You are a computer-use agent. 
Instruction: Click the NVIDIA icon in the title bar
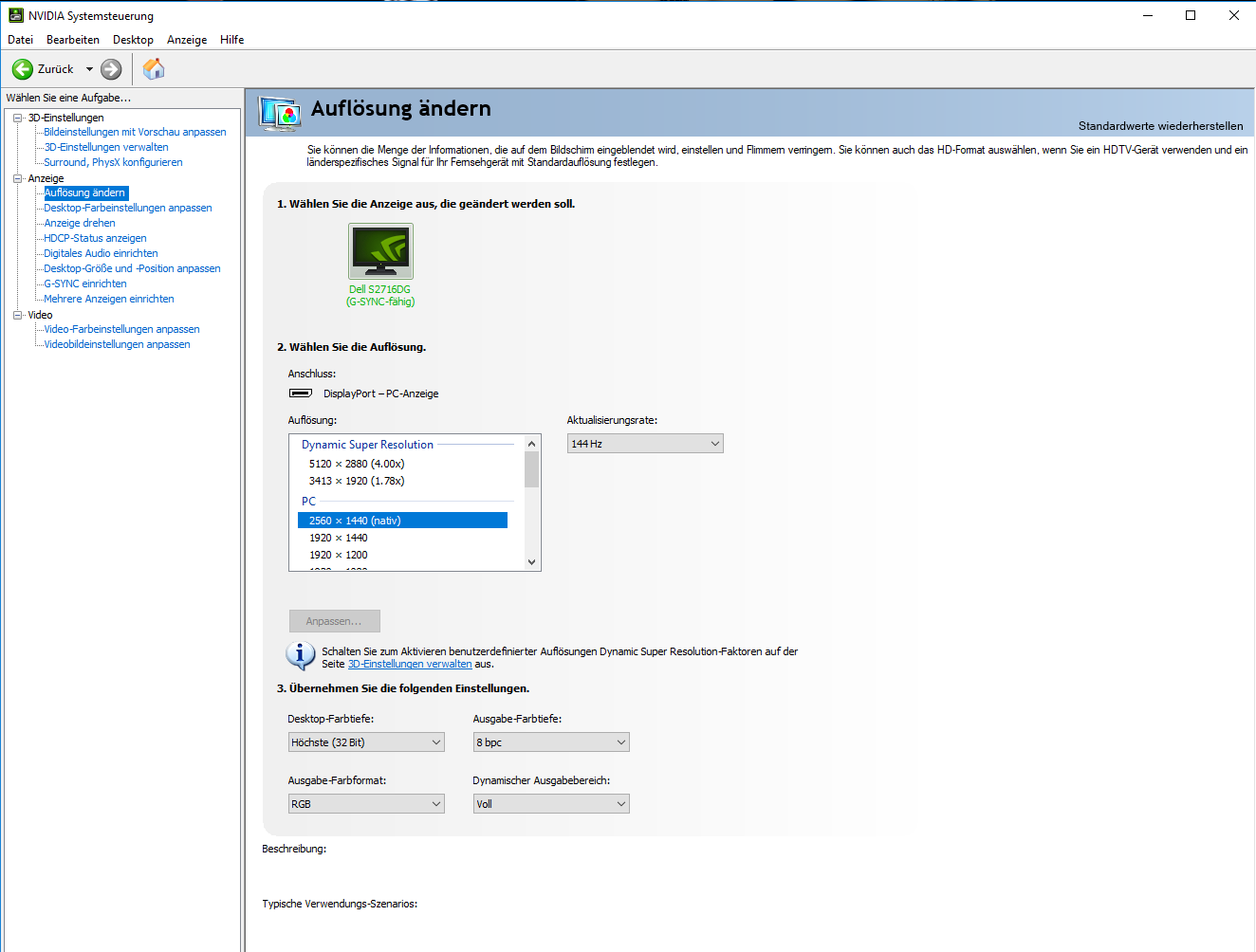coord(15,15)
